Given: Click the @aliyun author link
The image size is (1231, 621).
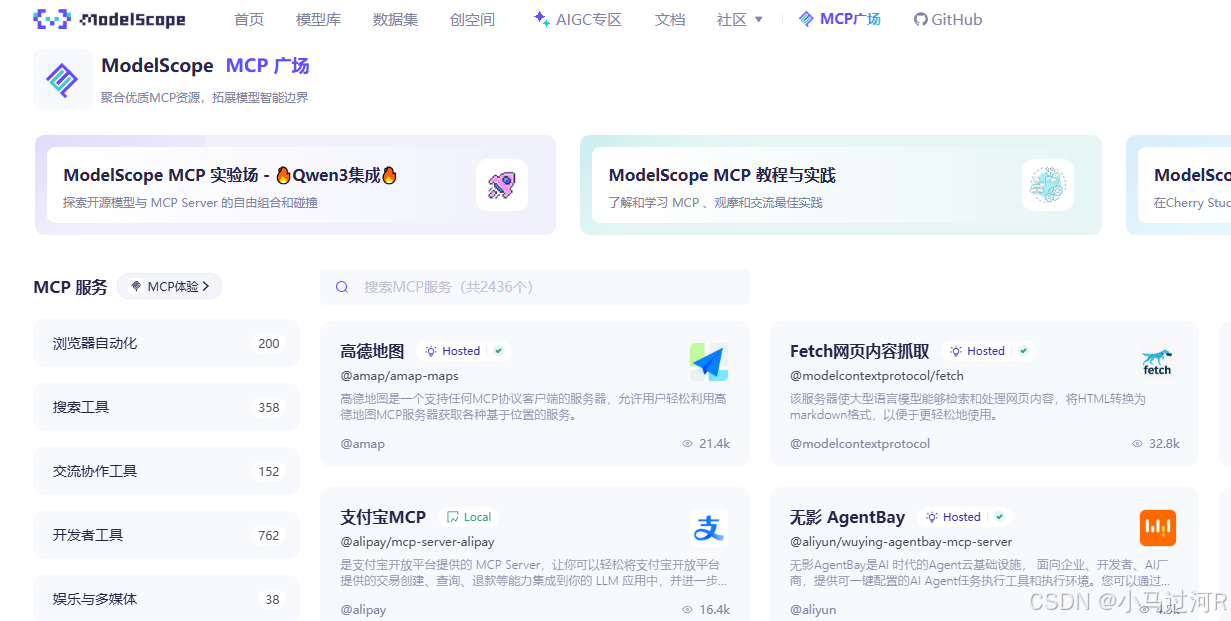Looking at the screenshot, I should pos(813,609).
